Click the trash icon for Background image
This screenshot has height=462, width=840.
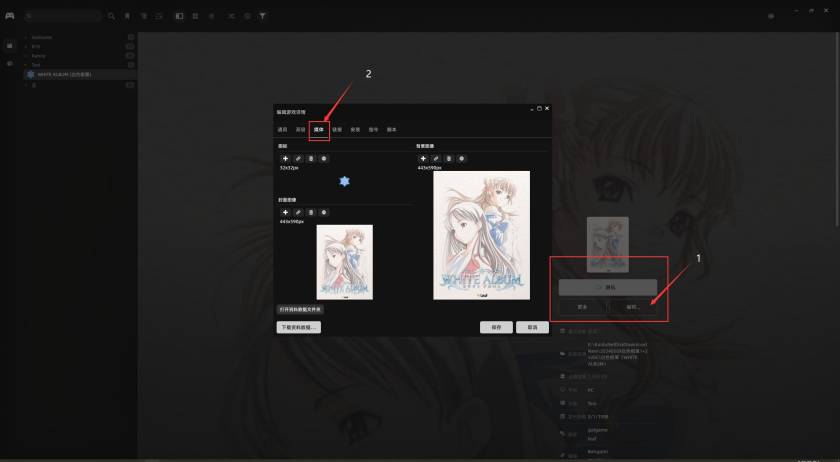[448, 159]
